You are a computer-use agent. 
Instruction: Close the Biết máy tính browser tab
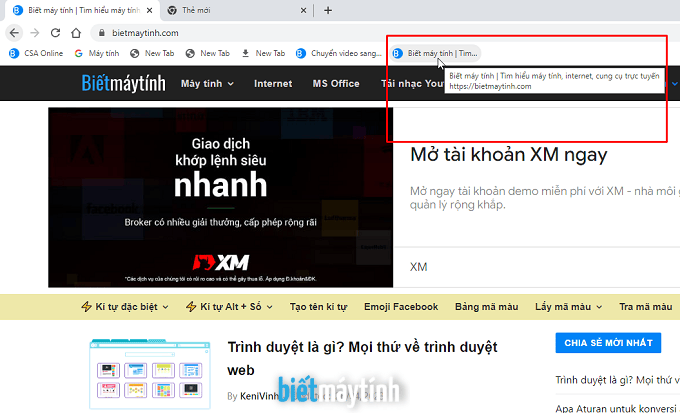pyautogui.click(x=149, y=10)
